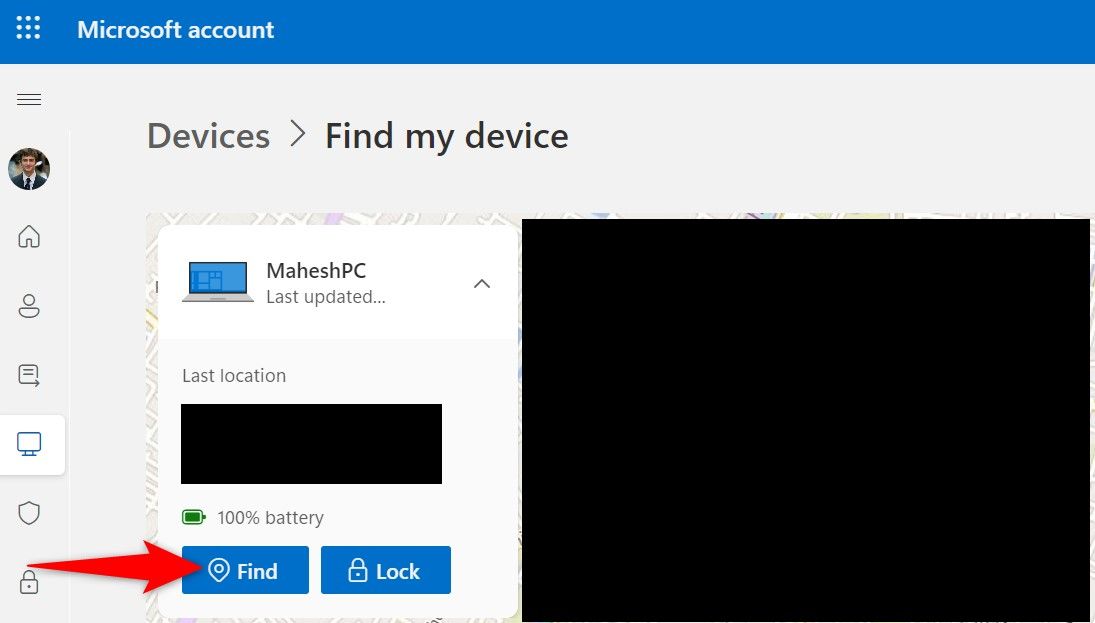Image resolution: width=1095 pixels, height=623 pixels.
Task: Click the Microsoft account header title
Action: tap(175, 29)
